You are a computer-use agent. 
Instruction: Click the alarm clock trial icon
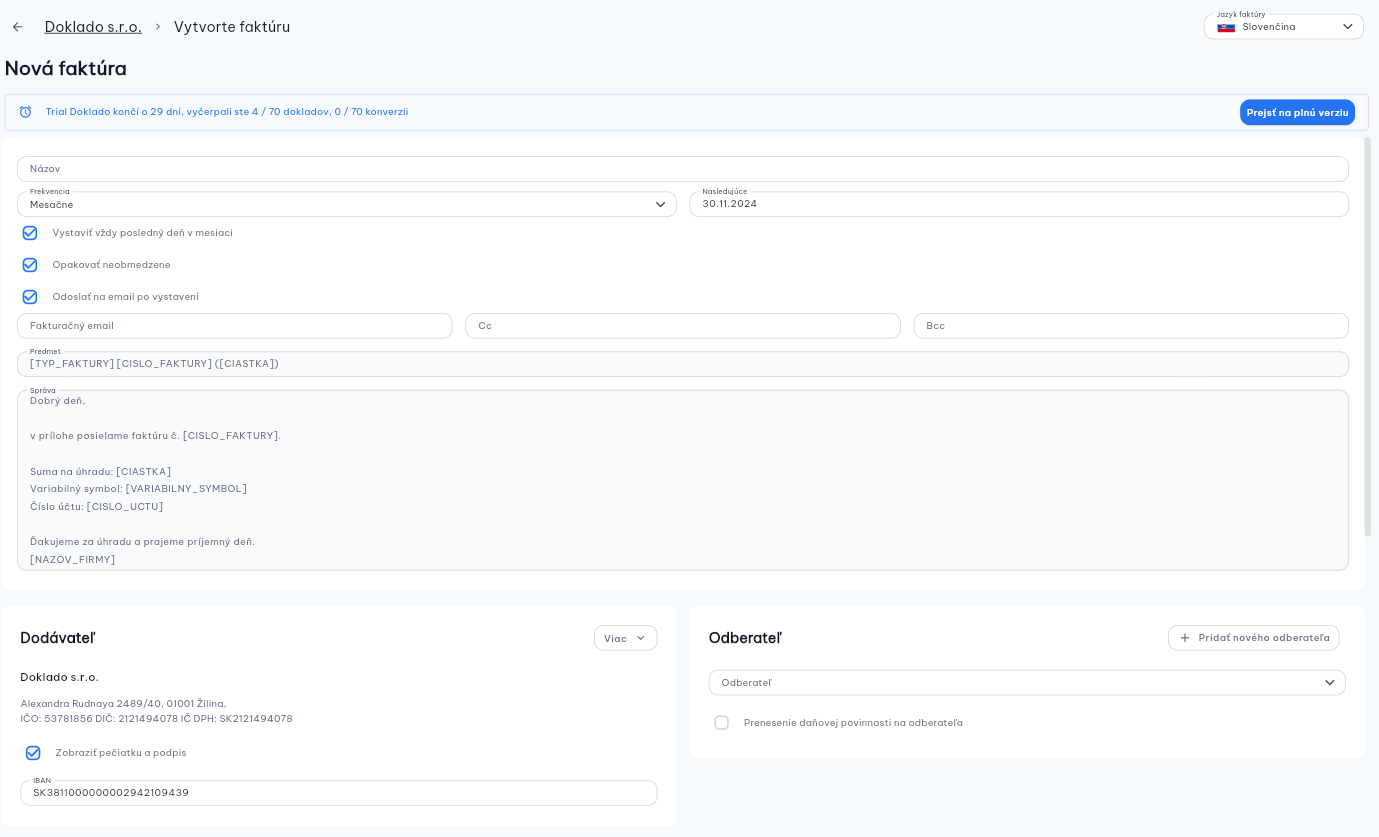coord(26,112)
